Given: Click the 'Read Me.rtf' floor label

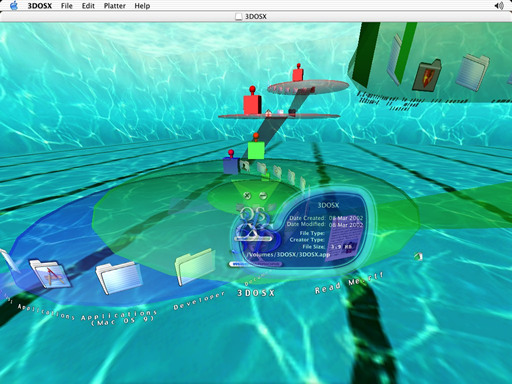Looking at the screenshot, I should (x=349, y=283).
